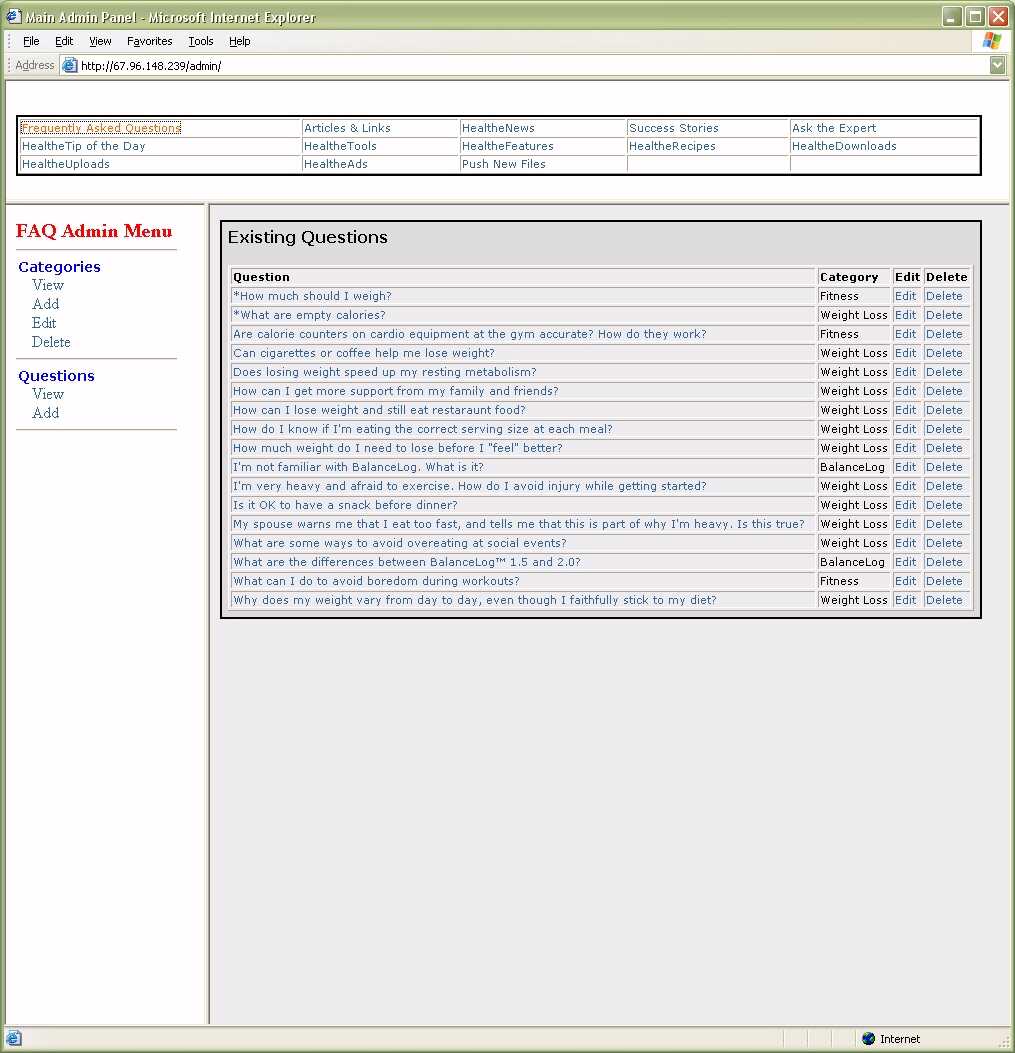Open question "Is it OK to have a snack before dinner?"
The image size is (1015, 1053).
(345, 505)
